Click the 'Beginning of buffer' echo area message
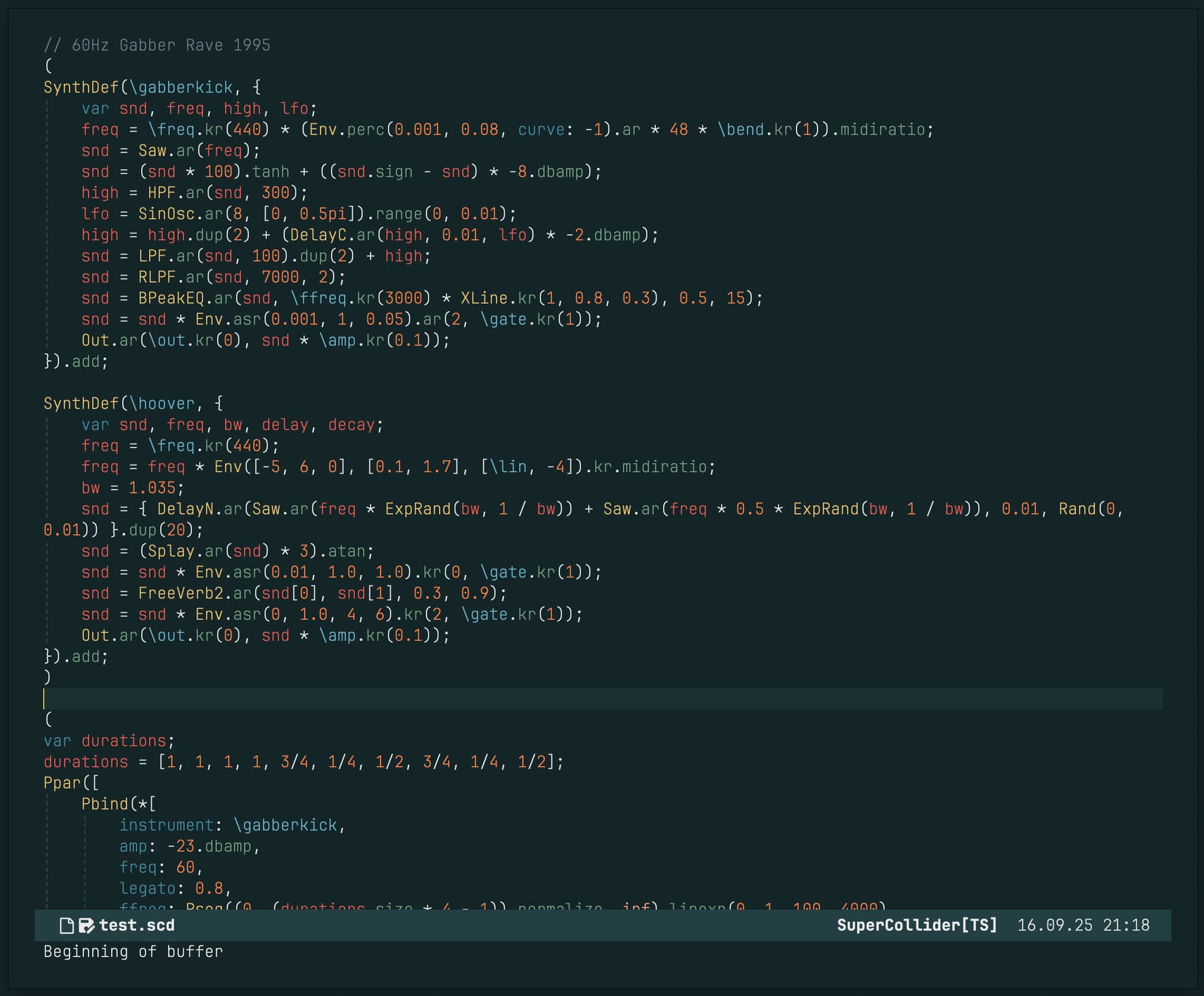Viewport: 1204px width, 996px height. (133, 951)
